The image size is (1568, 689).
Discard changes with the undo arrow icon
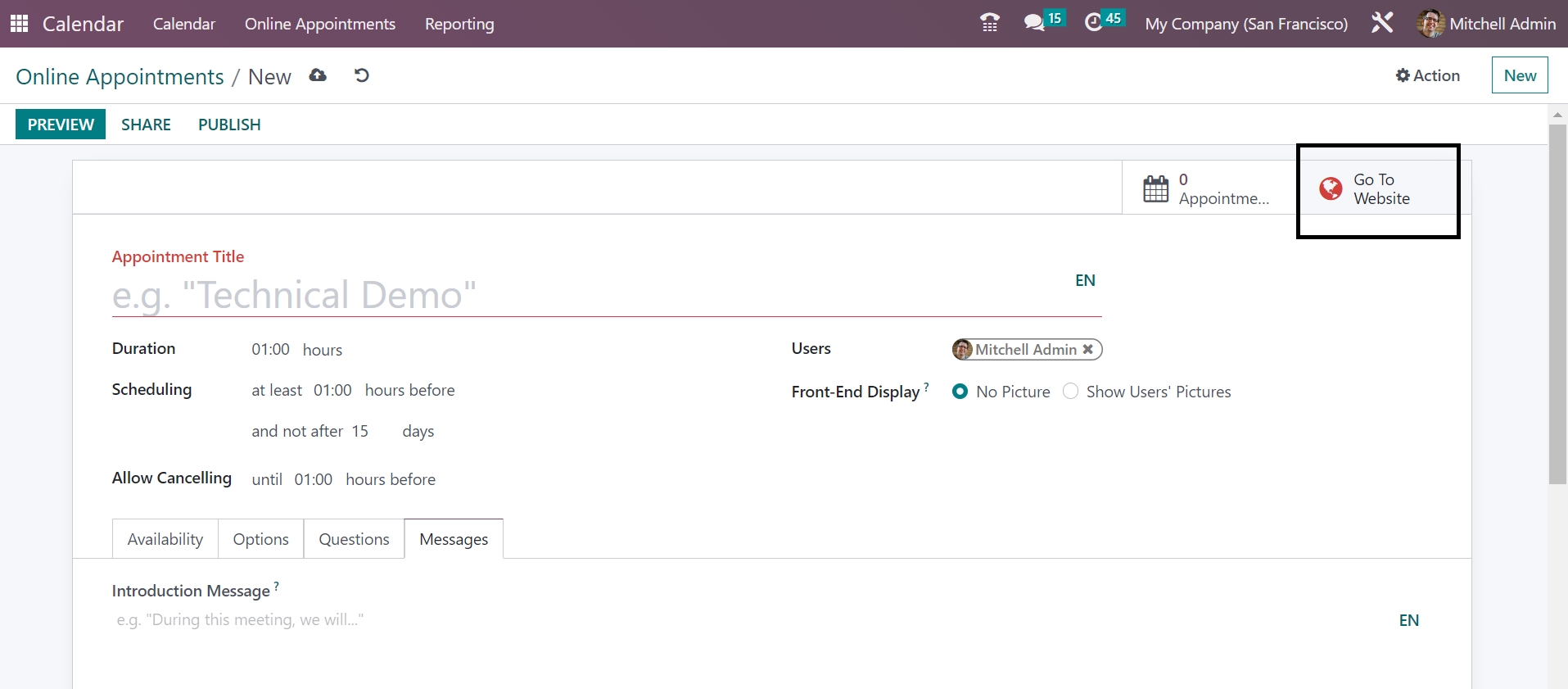361,76
